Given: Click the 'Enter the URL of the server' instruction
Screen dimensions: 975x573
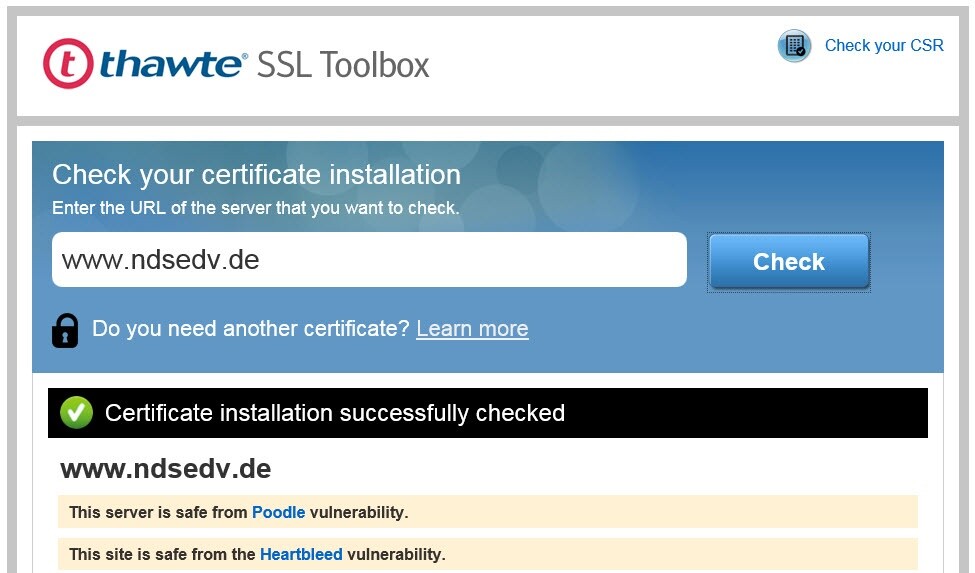Looking at the screenshot, I should point(255,208).
